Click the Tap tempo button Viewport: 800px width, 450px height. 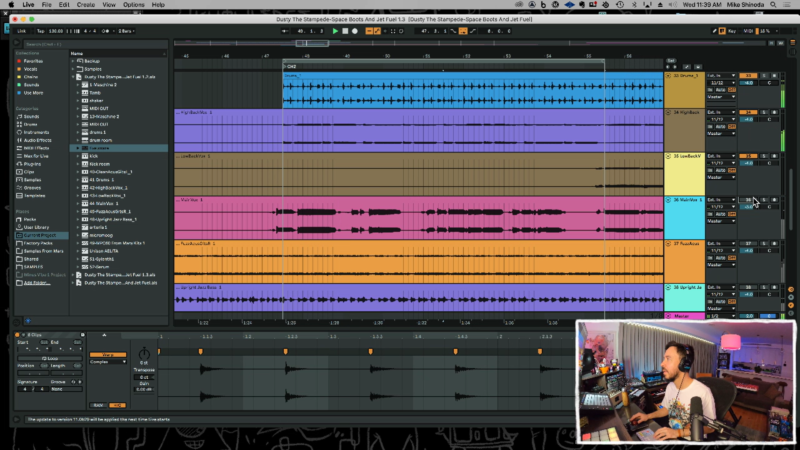point(42,31)
